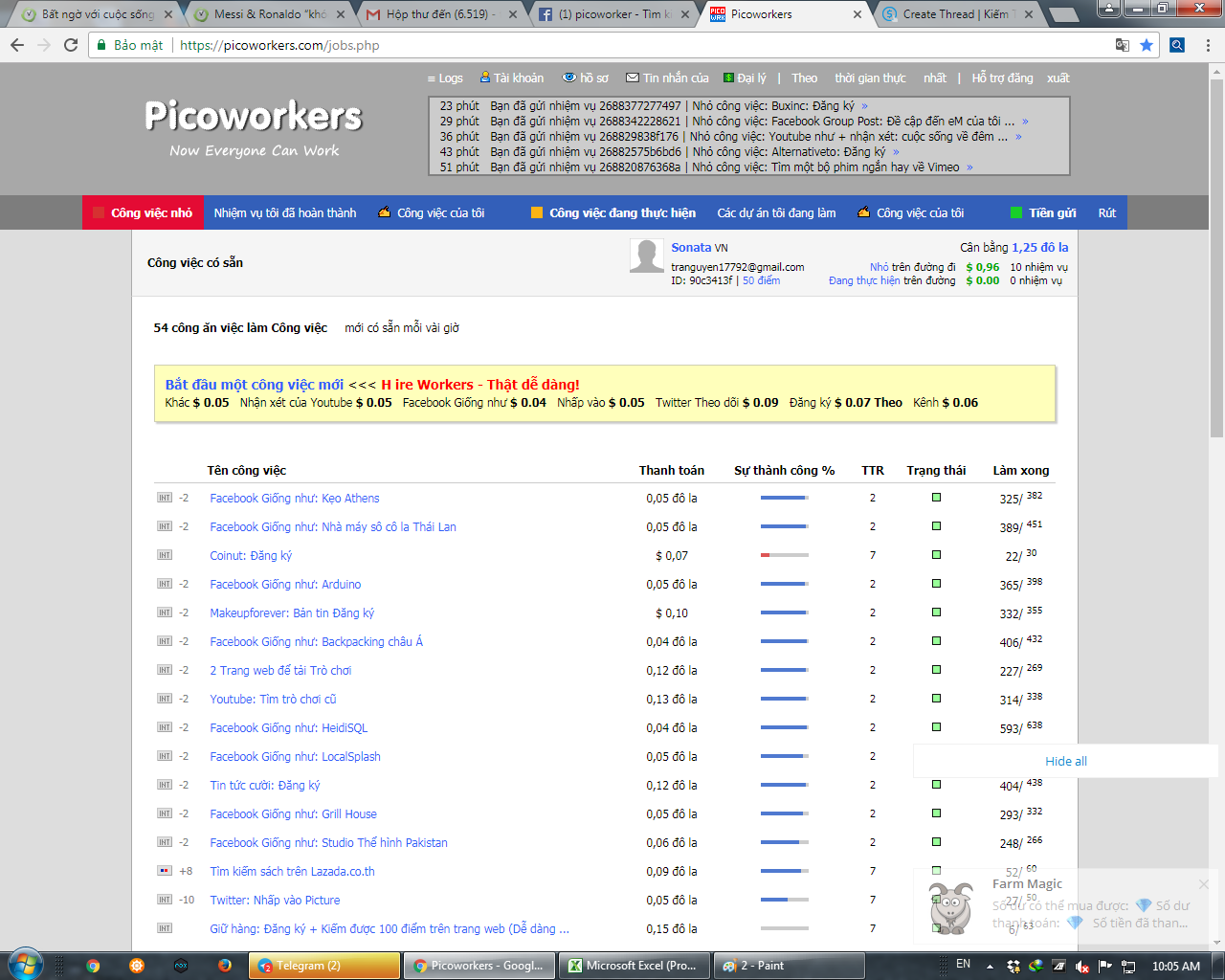
Task: Reload the Picoworkers page
Action: tap(71, 45)
